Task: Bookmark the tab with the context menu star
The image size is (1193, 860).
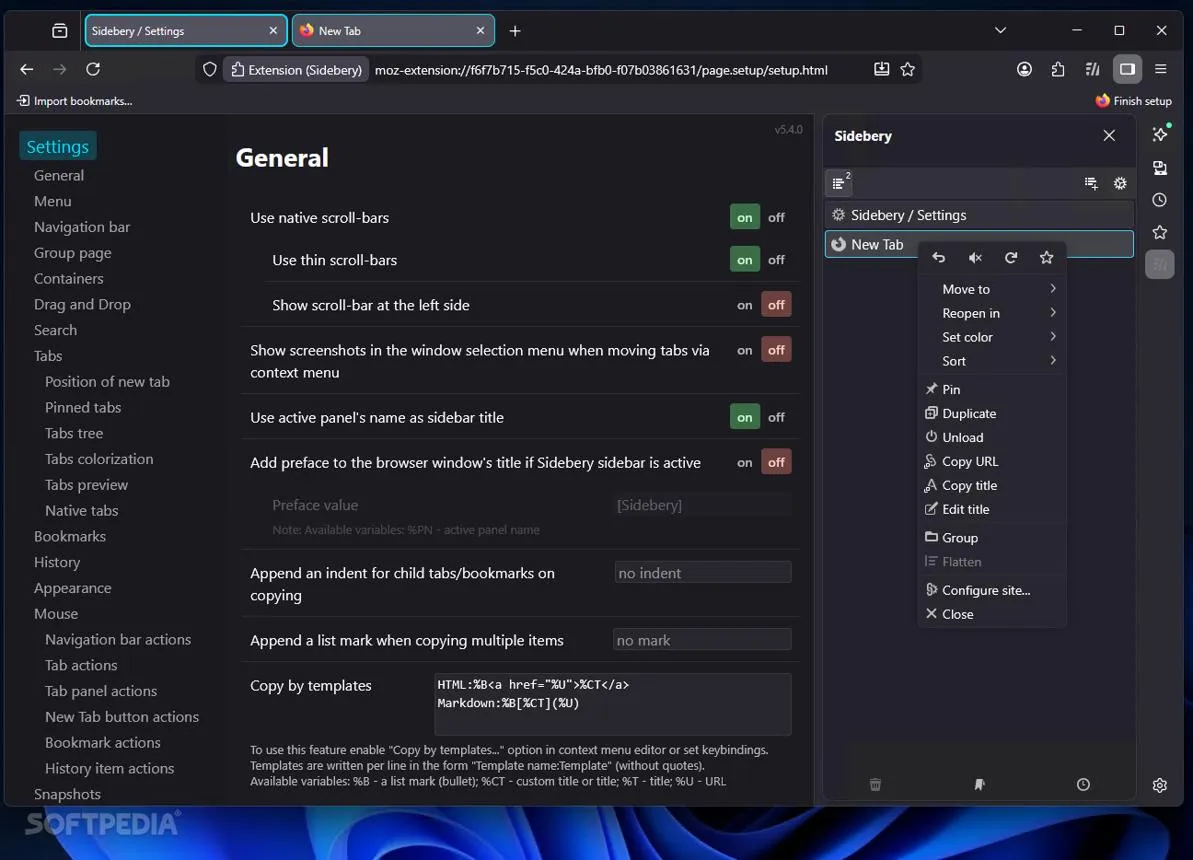Action: [1047, 258]
